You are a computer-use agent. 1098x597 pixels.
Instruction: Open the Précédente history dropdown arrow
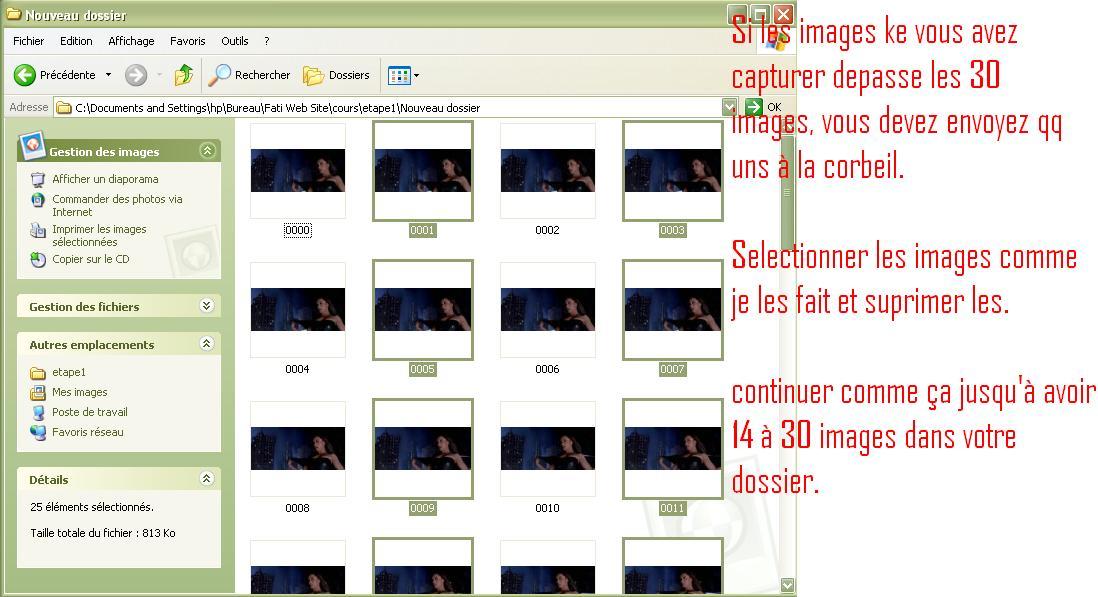(109, 75)
